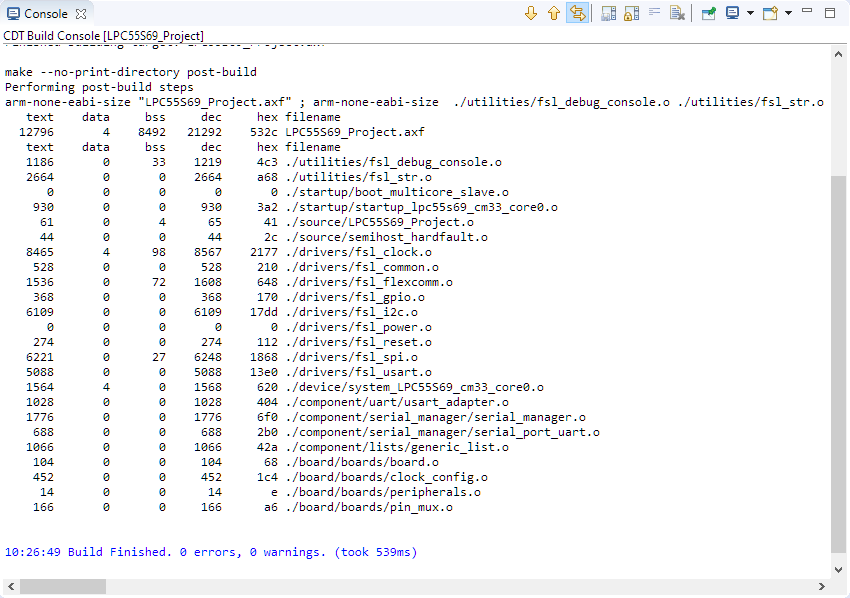Pin Console with green pushpin icon

point(709,13)
